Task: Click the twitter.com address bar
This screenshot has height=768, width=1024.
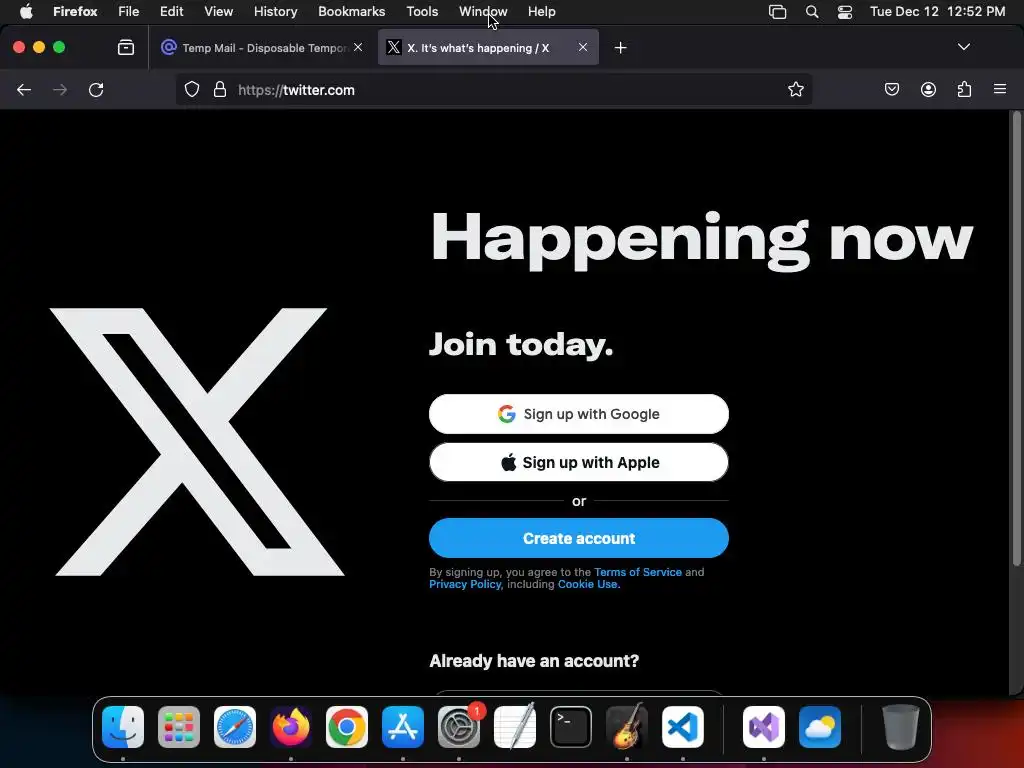Action: coord(494,90)
